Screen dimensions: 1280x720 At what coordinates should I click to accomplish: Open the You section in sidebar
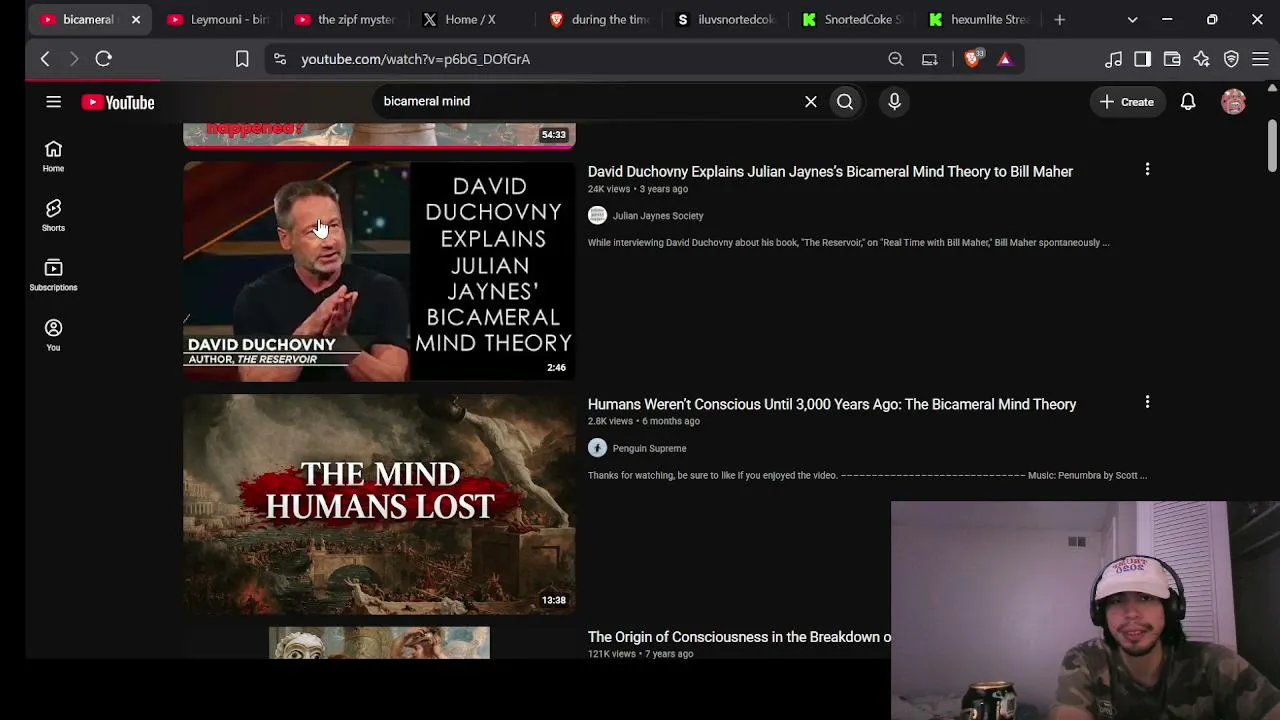click(53, 335)
